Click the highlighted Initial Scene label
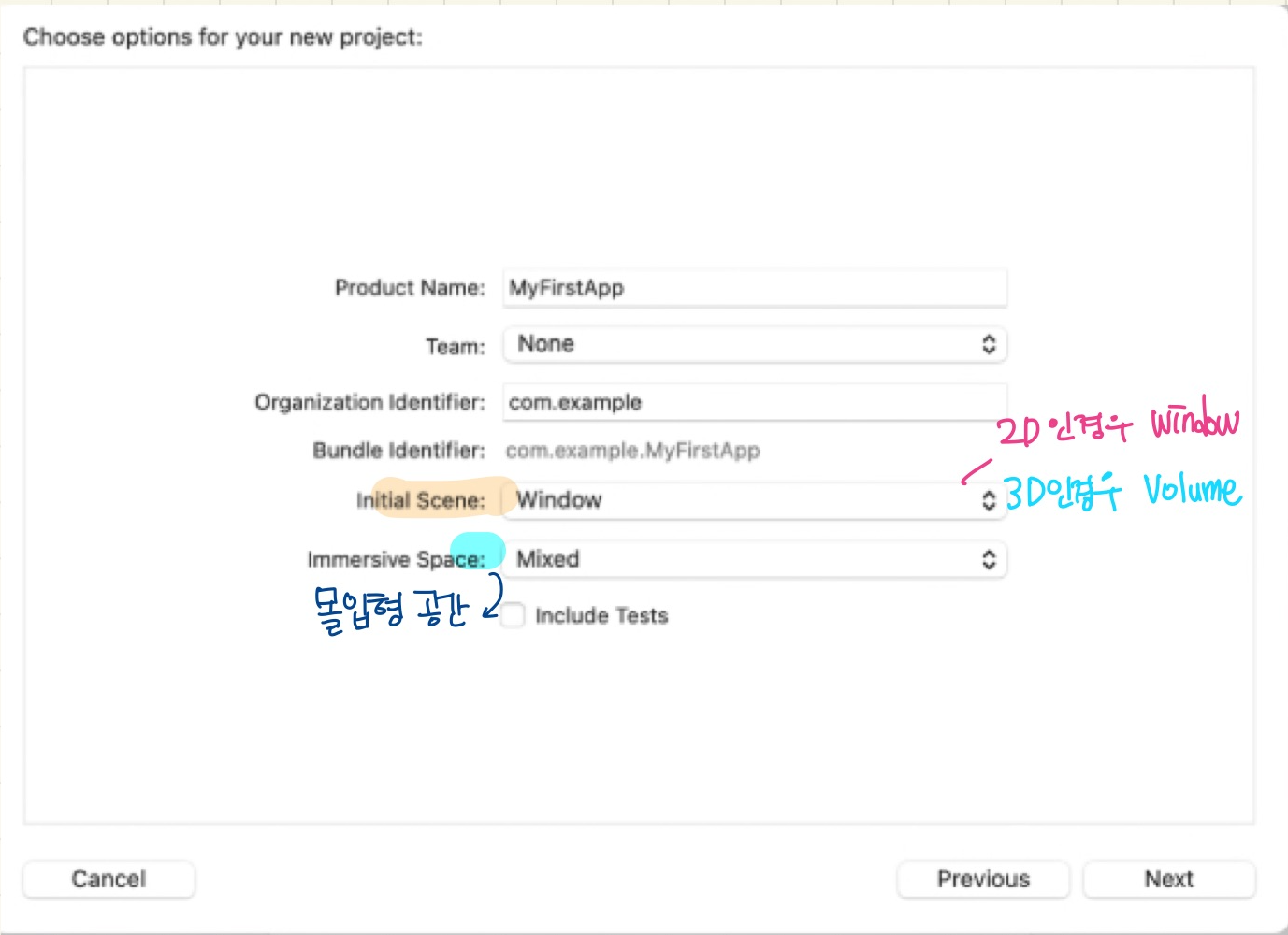 click(x=421, y=500)
